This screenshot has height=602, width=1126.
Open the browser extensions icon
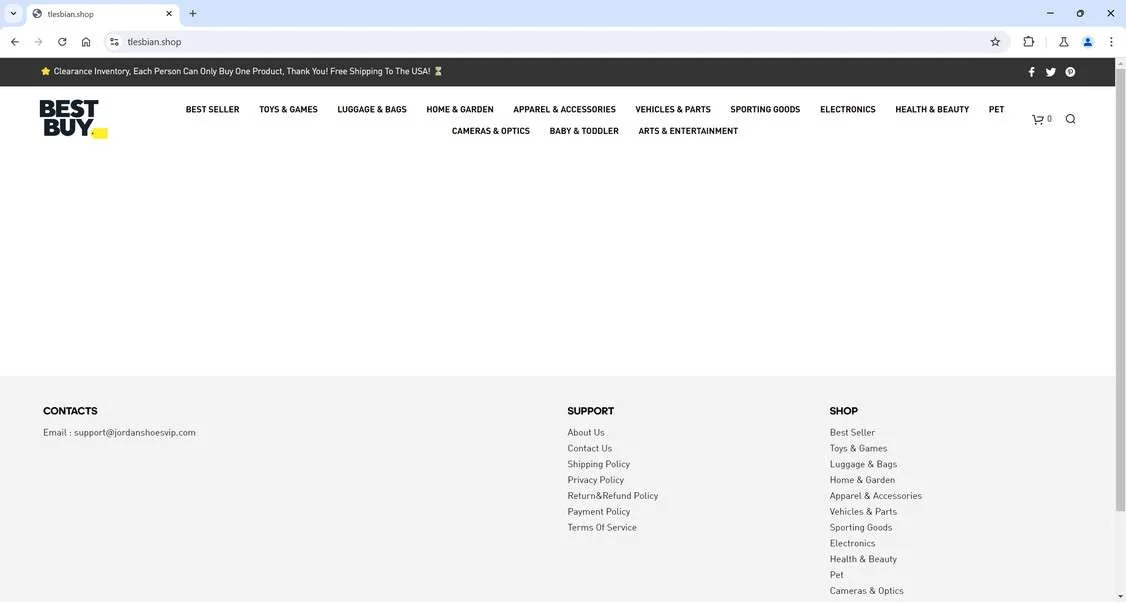(1028, 42)
